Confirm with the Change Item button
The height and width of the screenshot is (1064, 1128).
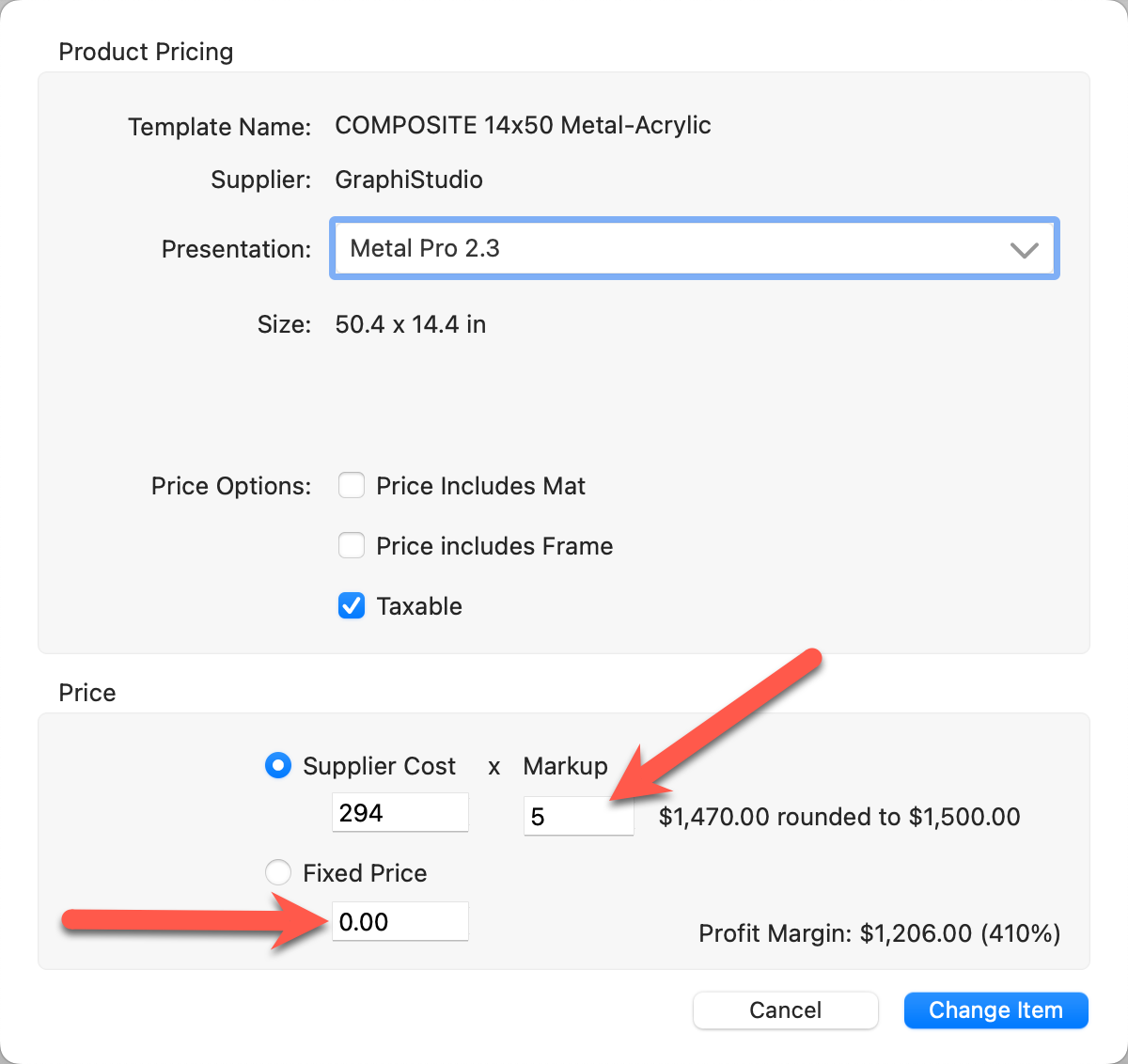point(995,1010)
